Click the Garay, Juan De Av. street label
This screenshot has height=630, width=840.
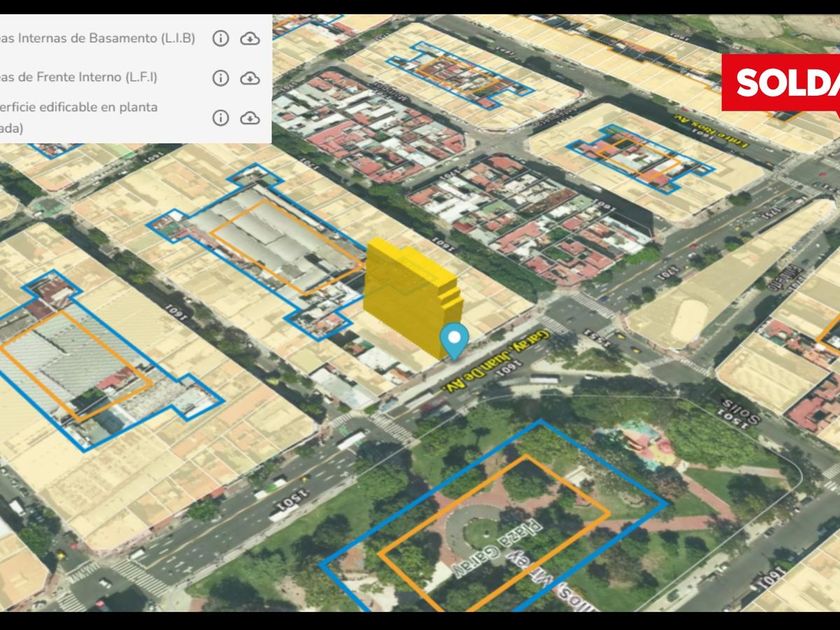click(x=496, y=361)
